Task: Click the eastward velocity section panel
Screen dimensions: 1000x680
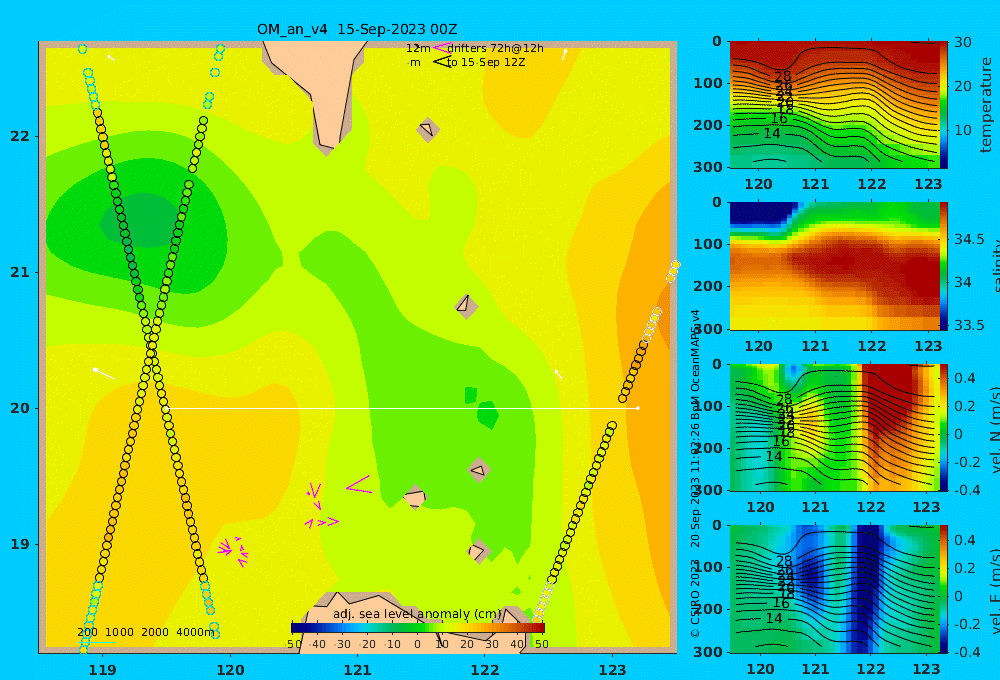Action: pos(835,589)
